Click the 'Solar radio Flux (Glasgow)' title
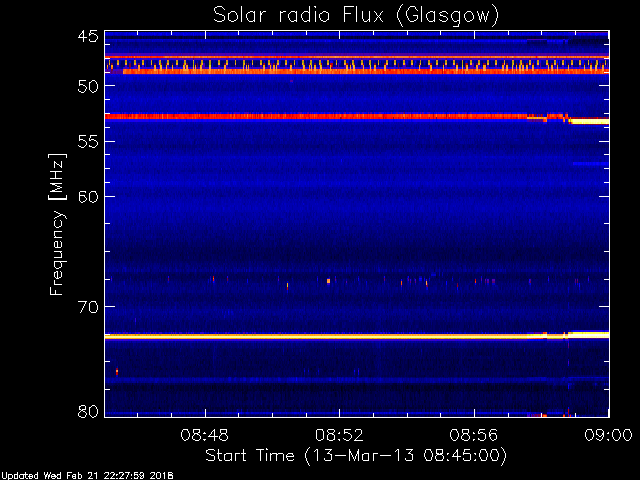The width and height of the screenshot is (640, 480). 356,16
